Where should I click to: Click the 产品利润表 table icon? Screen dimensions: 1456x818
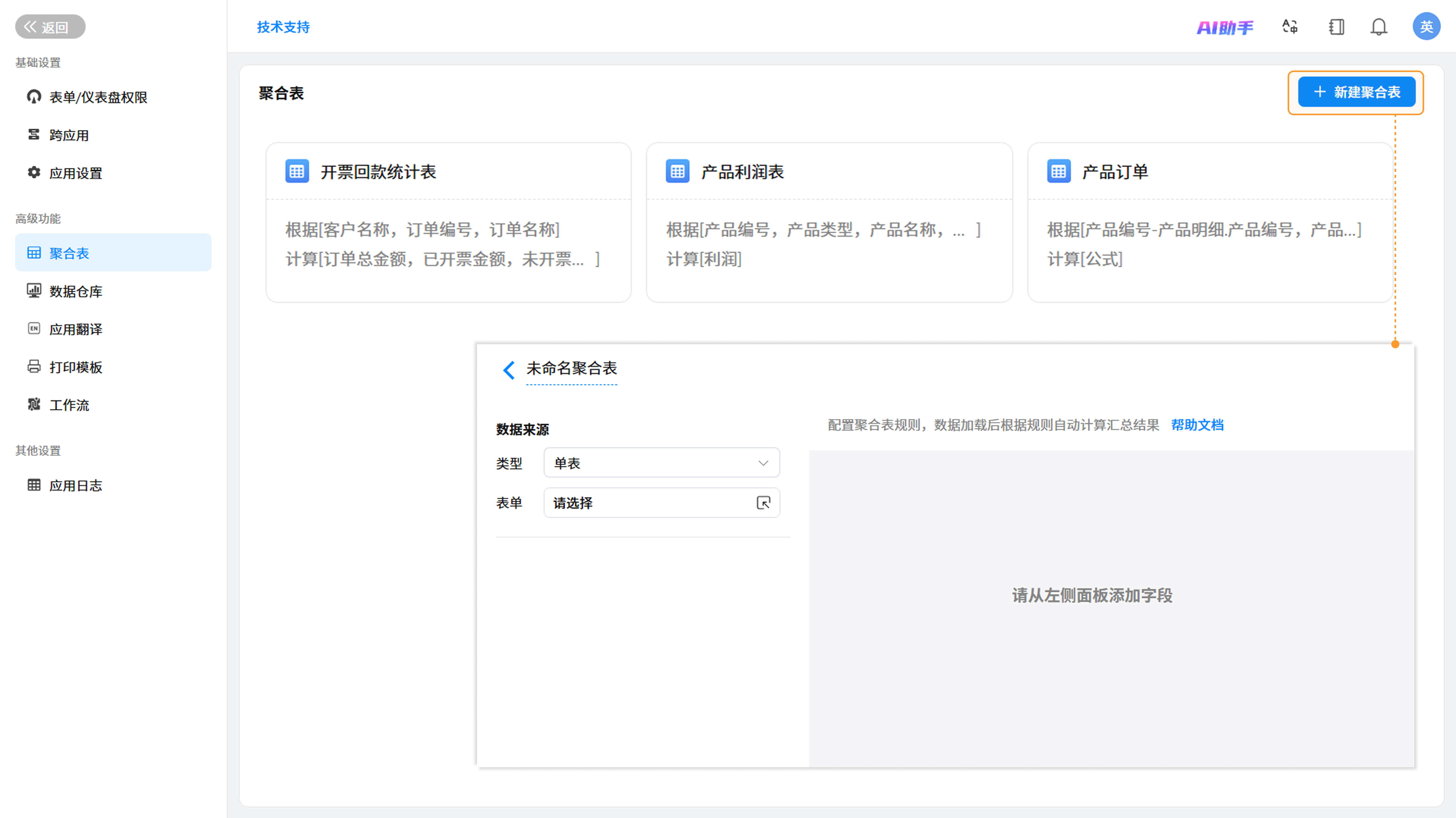[x=678, y=171]
